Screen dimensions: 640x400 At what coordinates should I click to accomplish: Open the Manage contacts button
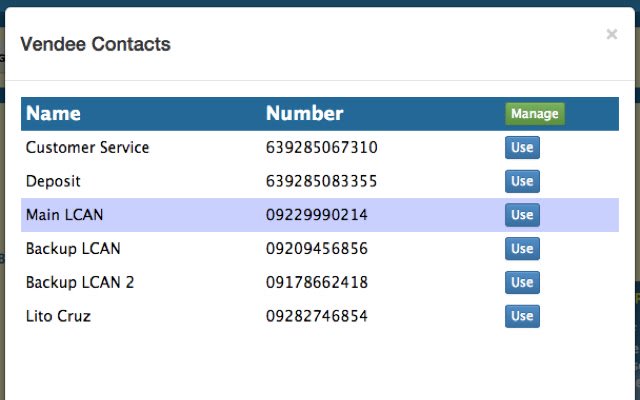coord(535,113)
